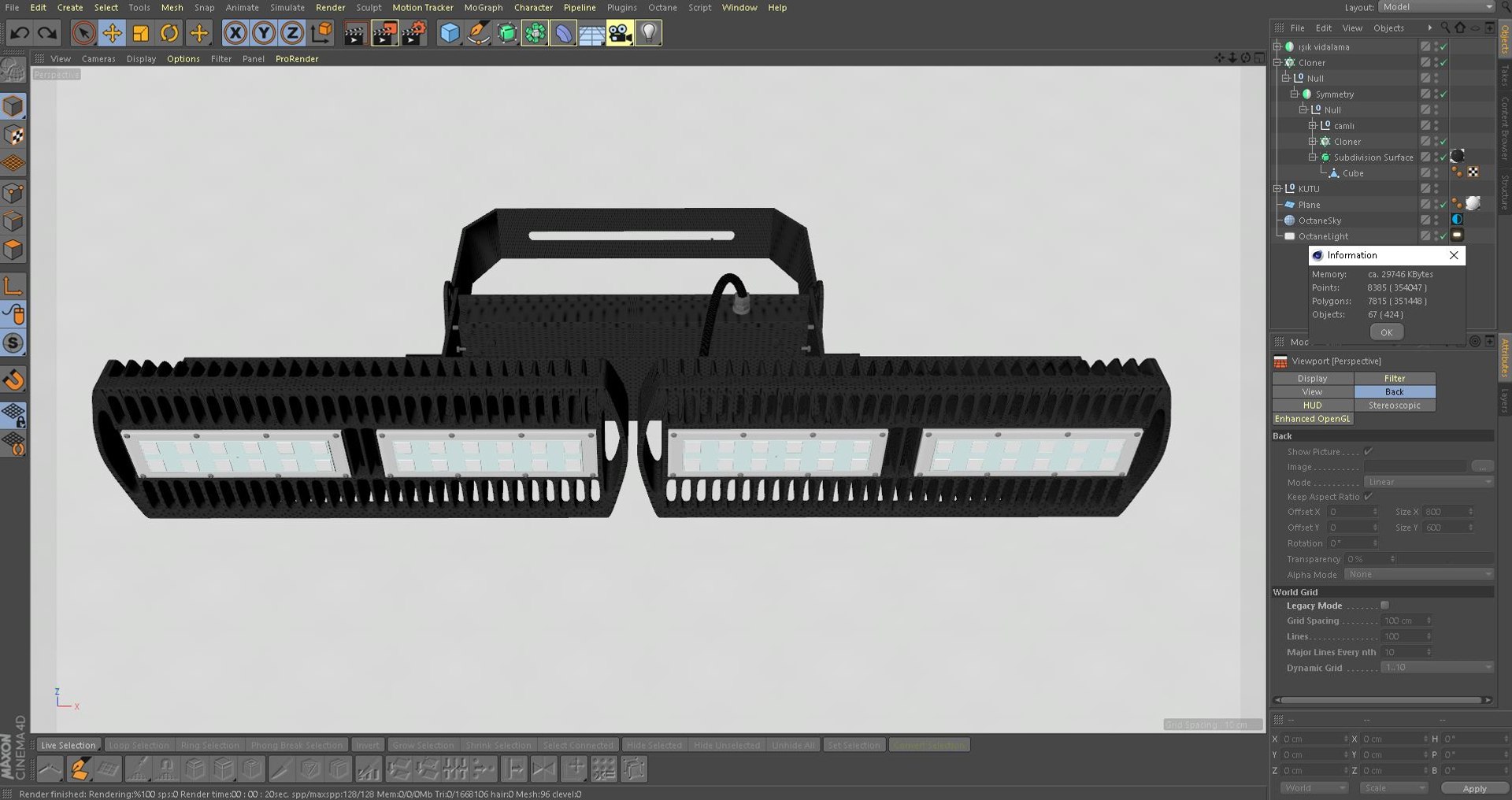Click OK in the Information dialog

[1386, 332]
